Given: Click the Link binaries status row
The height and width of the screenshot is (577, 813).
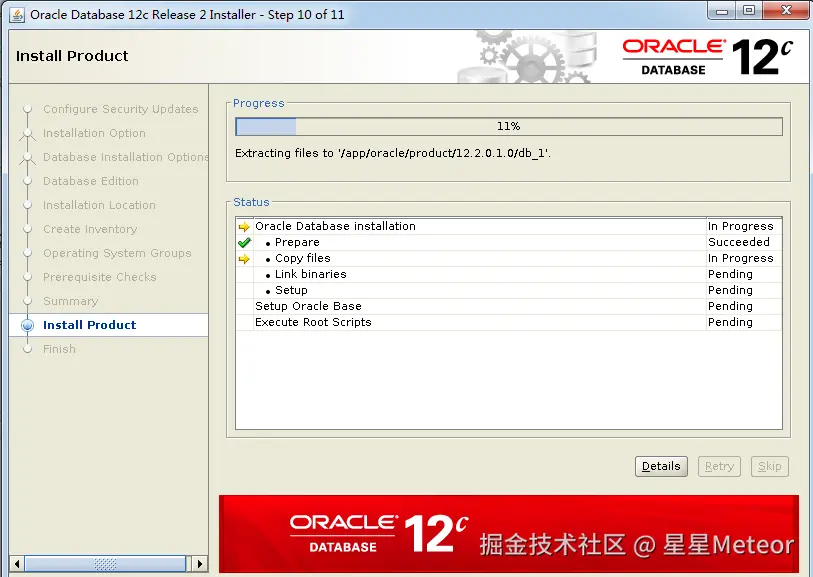Looking at the screenshot, I should point(509,274).
